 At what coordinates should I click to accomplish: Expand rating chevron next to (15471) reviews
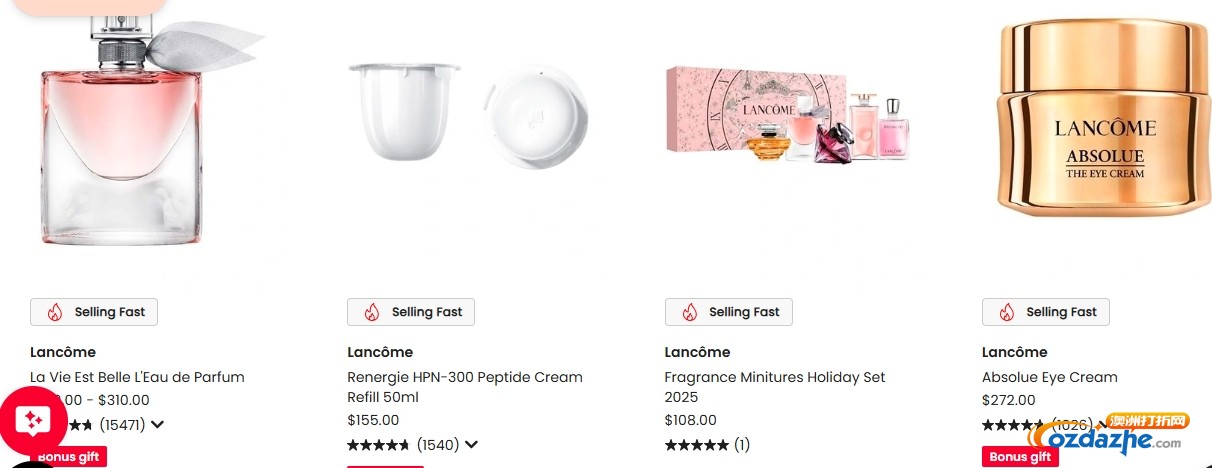[x=157, y=425]
